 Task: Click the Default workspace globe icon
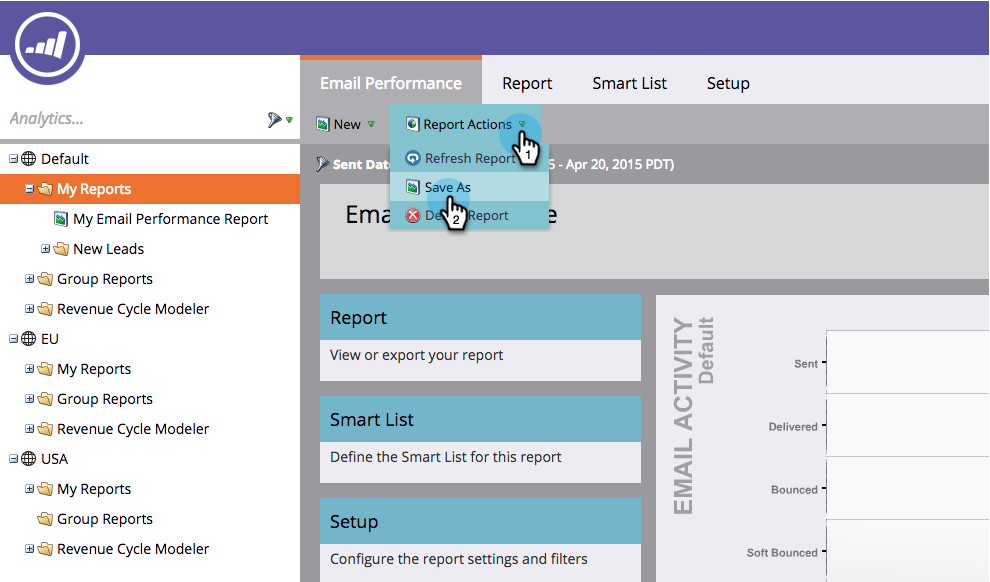[x=28, y=158]
